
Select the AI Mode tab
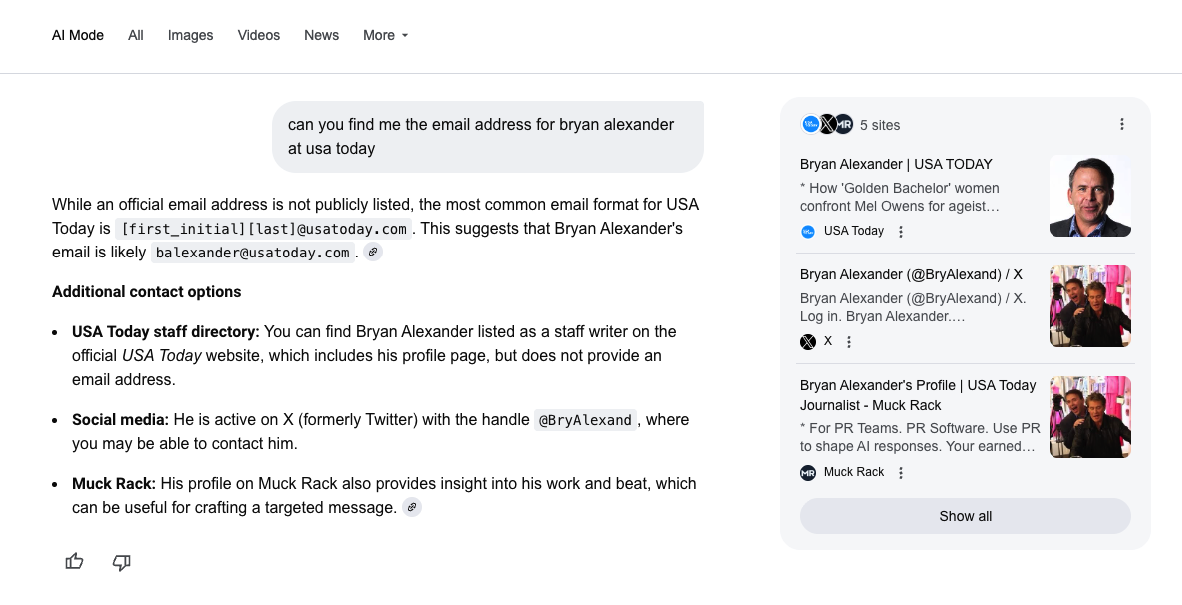(77, 35)
